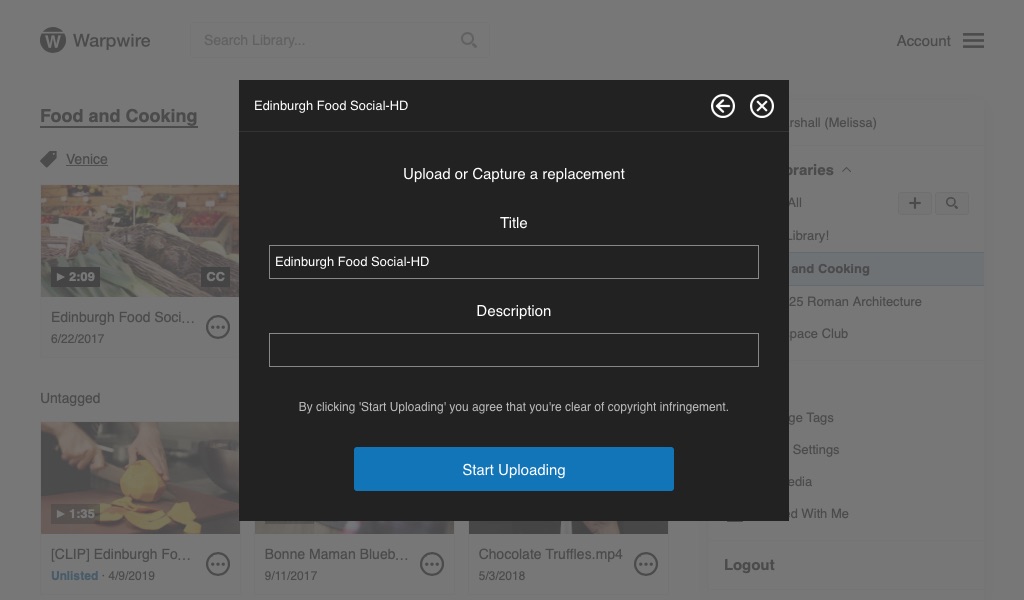Screen dimensions: 1024x600
Task: Click the 1:35 play duration badge
Action: point(76,514)
